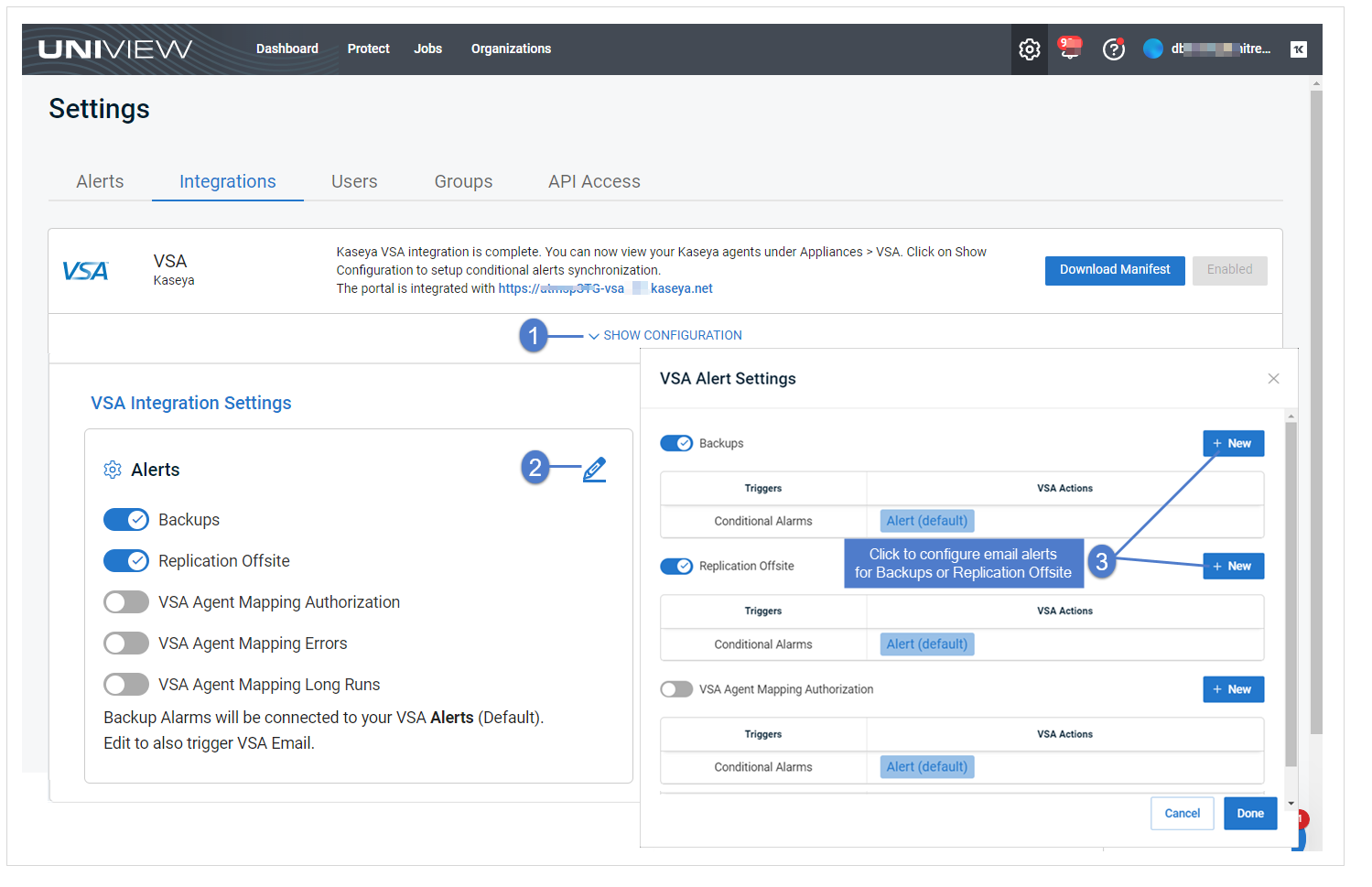Click the 'VSA Integration Settings' heading
1372x887 pixels.
click(190, 403)
